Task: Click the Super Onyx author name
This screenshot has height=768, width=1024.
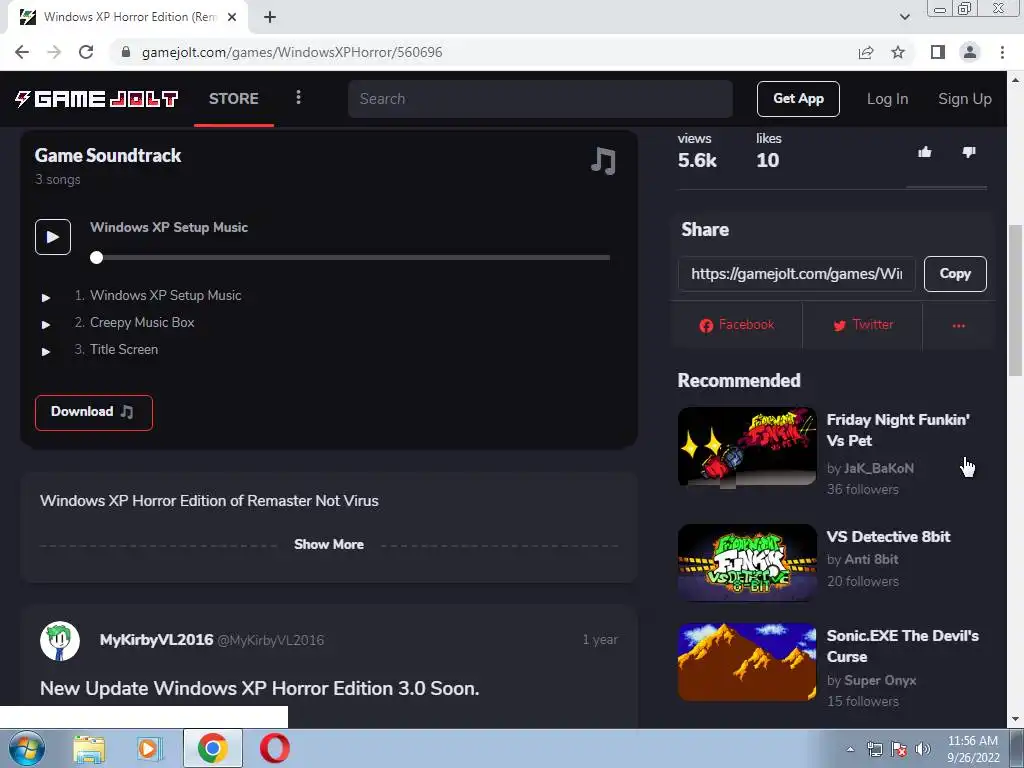Action: [880, 680]
